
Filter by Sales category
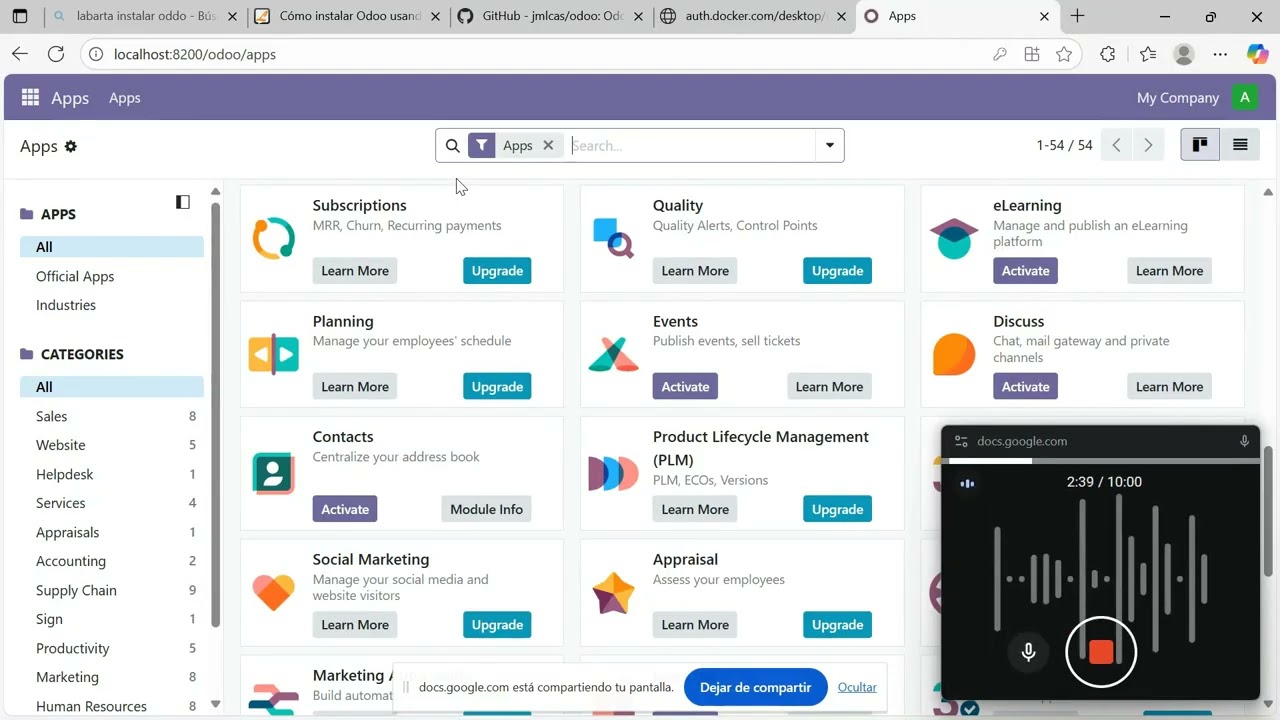coord(112,416)
